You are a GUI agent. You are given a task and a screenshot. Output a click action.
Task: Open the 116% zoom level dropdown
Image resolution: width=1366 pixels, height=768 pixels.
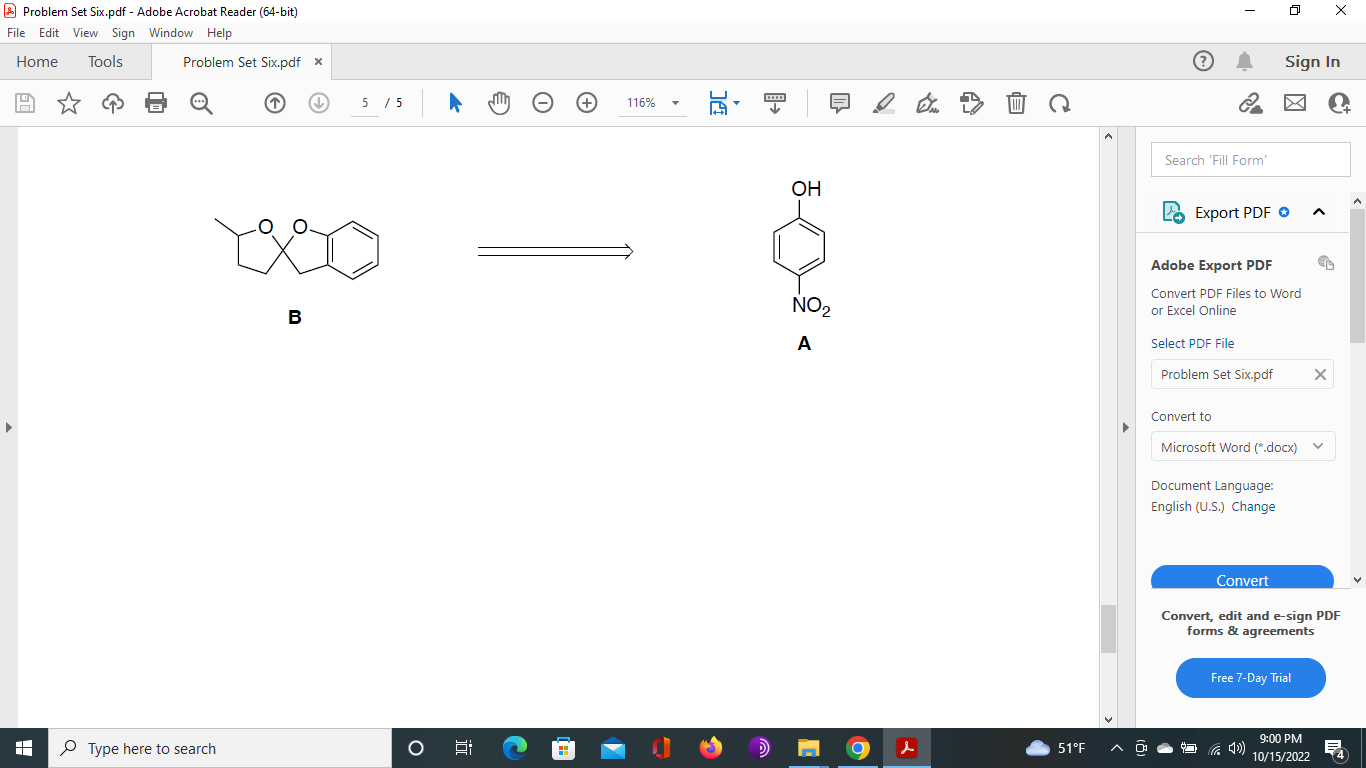652,103
